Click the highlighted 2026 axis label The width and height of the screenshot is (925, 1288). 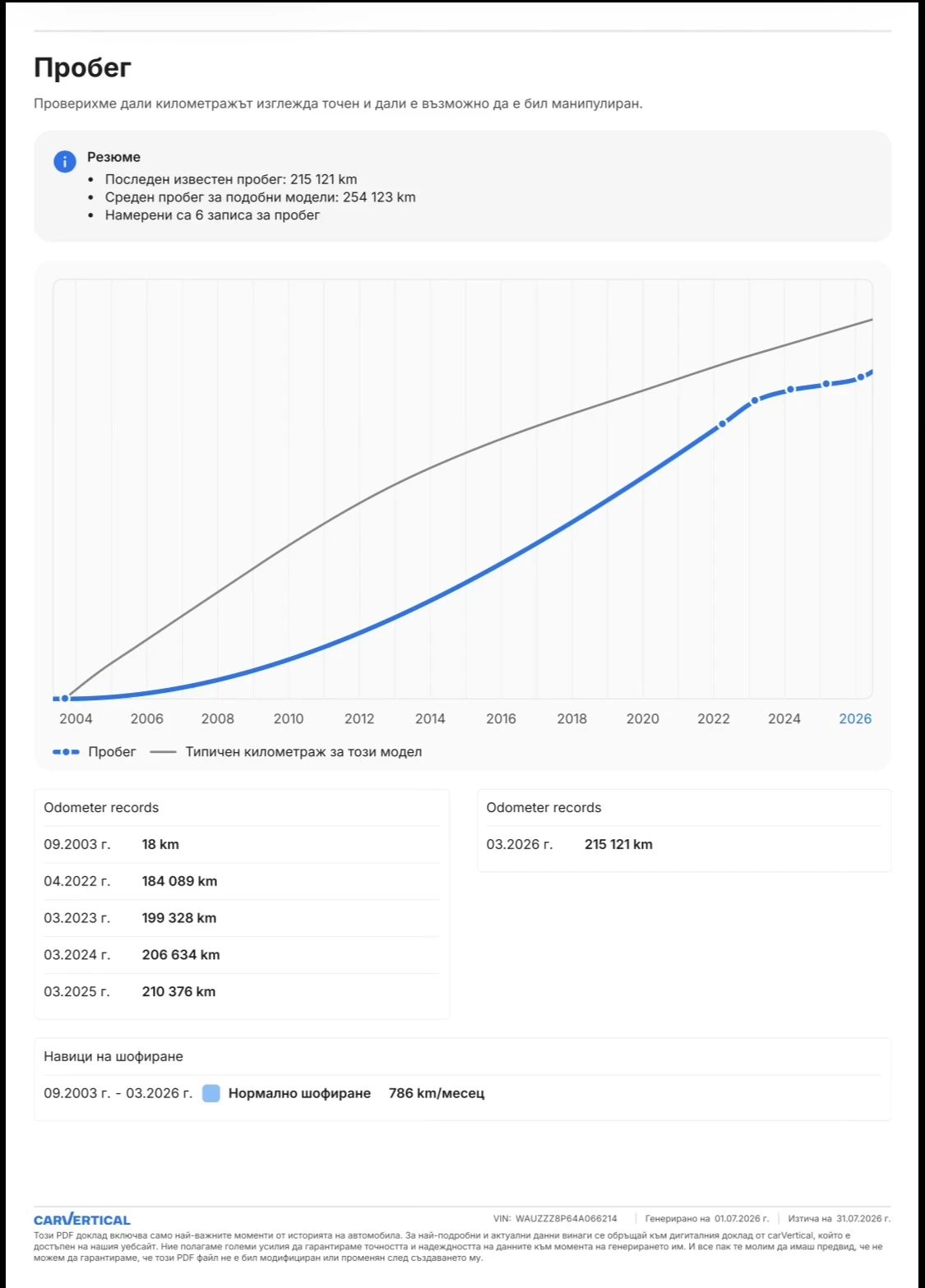pyautogui.click(x=855, y=718)
